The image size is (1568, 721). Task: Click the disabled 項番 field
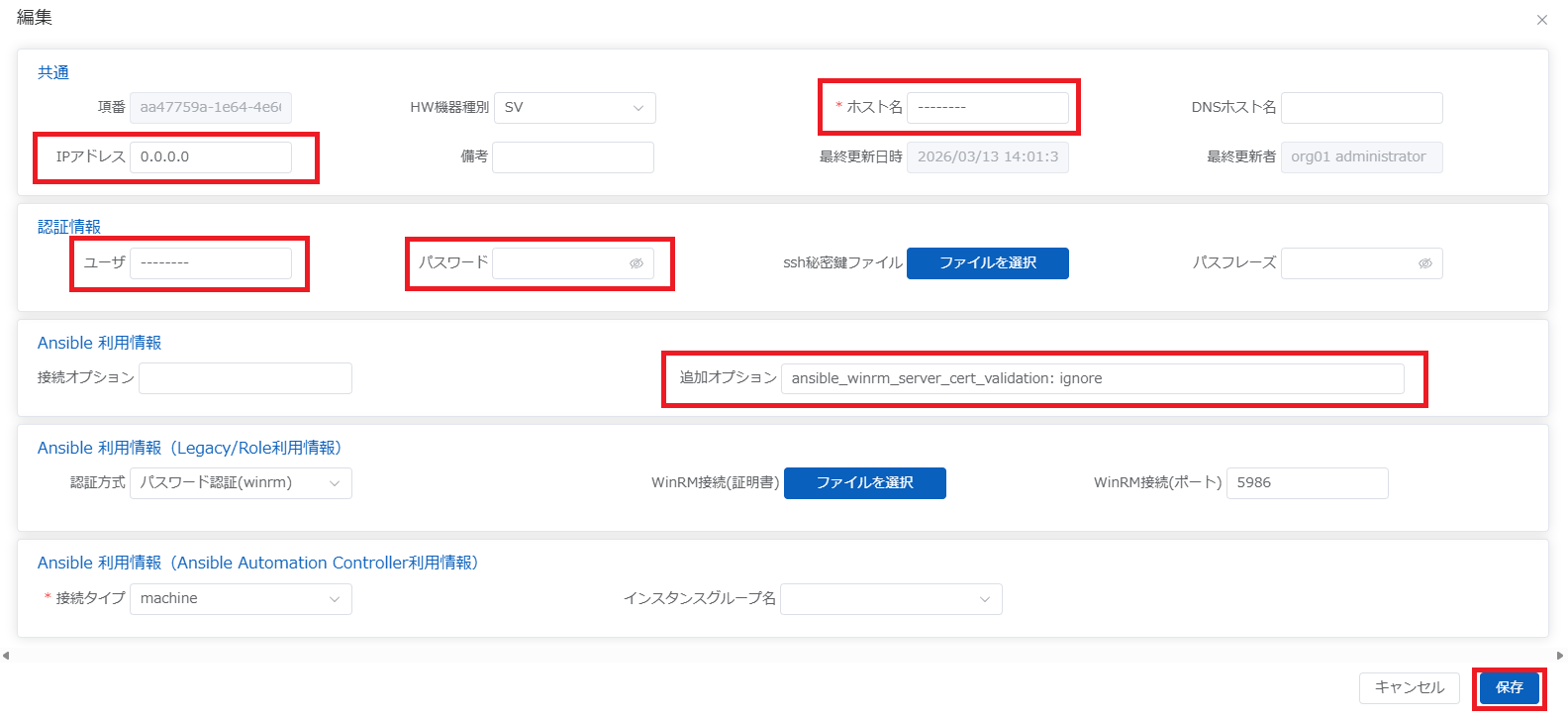tap(211, 108)
